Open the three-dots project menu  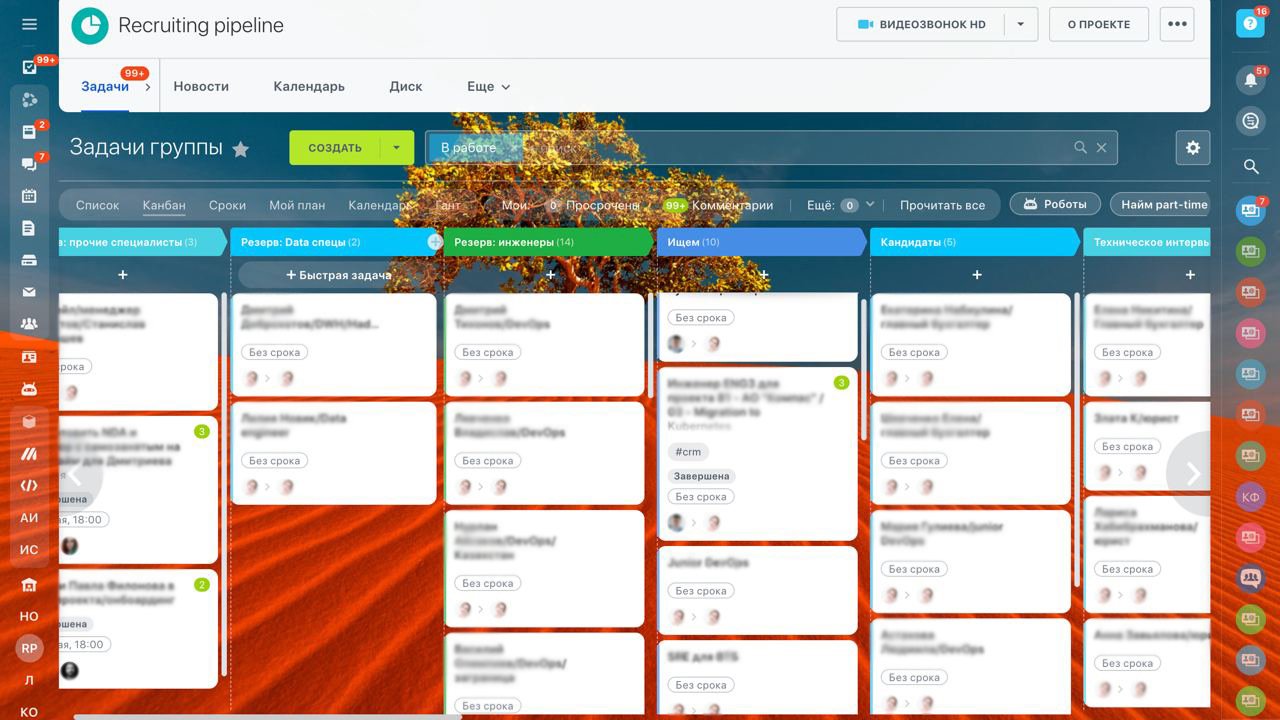pyautogui.click(x=1177, y=25)
